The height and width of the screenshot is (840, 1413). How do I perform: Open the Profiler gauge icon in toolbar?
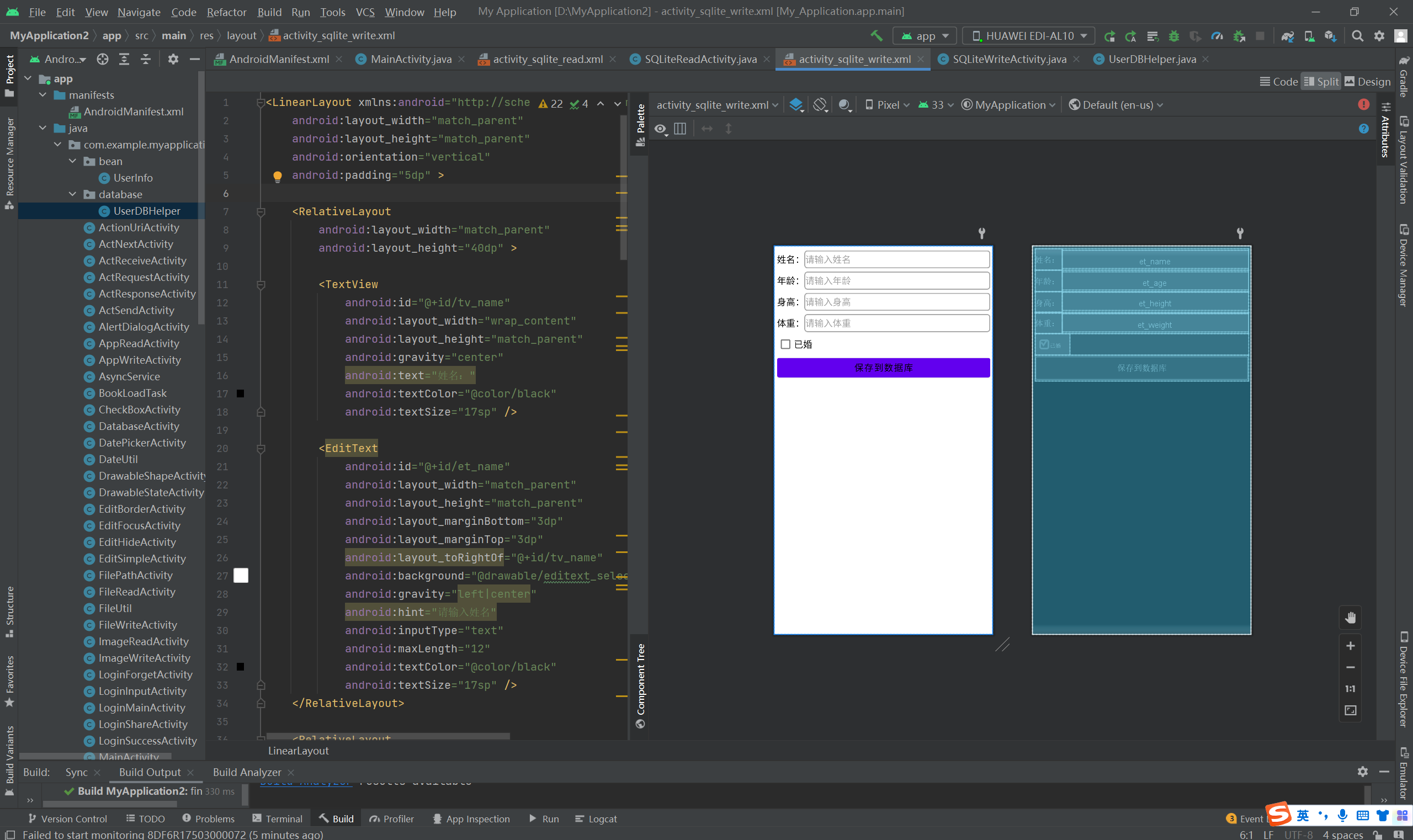[1217, 36]
